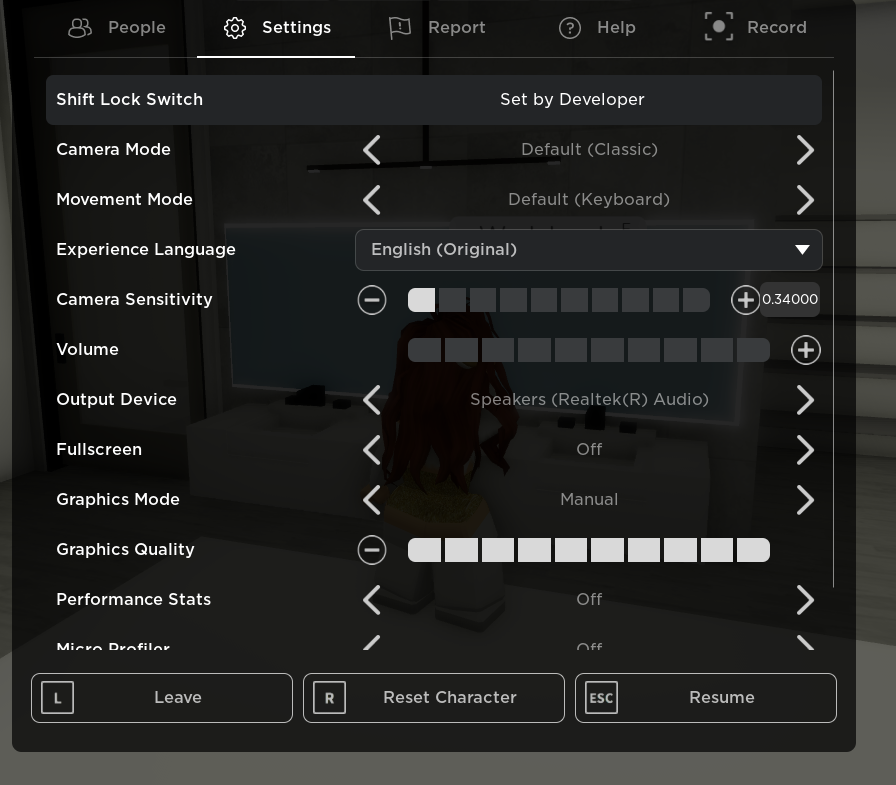The image size is (896, 785).
Task: Select previous Camera Mode option
Action: [x=371, y=150]
